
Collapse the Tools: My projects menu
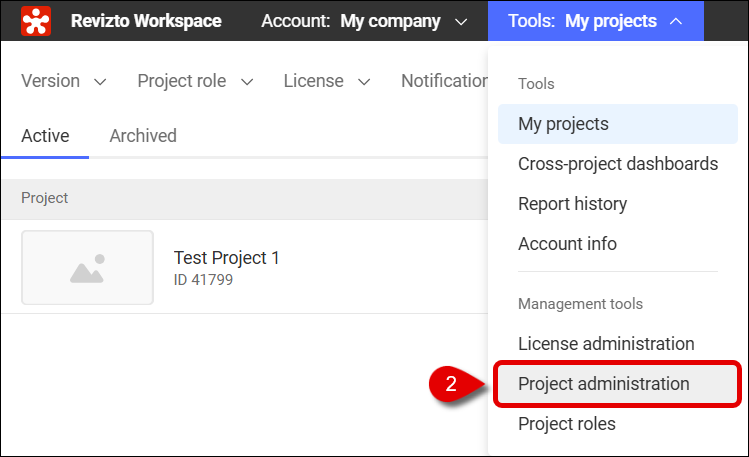[596, 21]
